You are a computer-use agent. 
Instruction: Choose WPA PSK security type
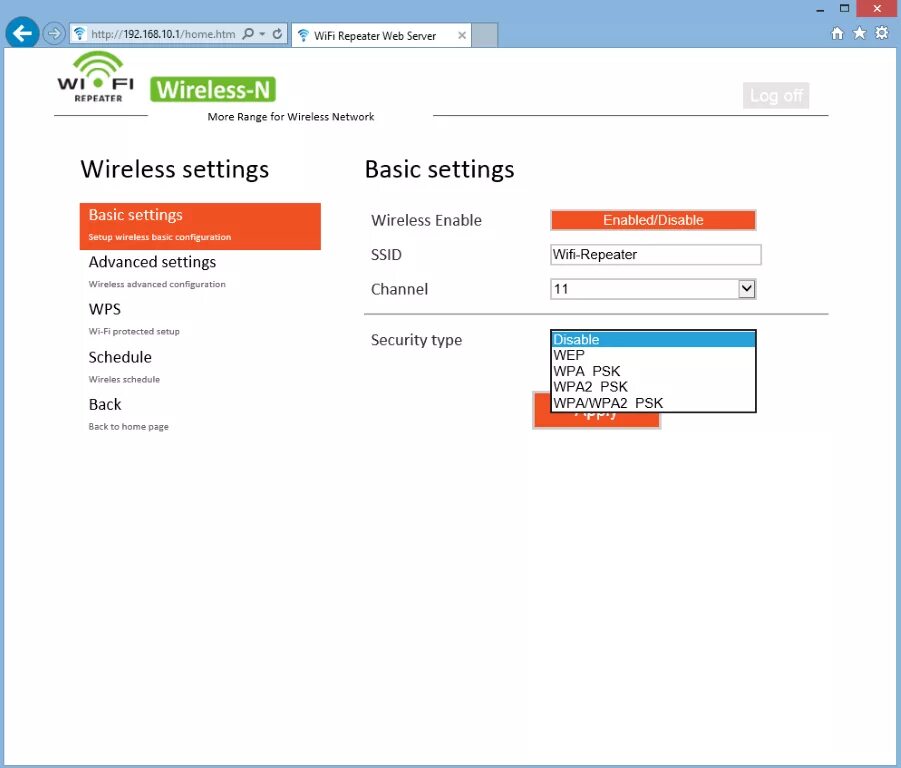[653, 371]
